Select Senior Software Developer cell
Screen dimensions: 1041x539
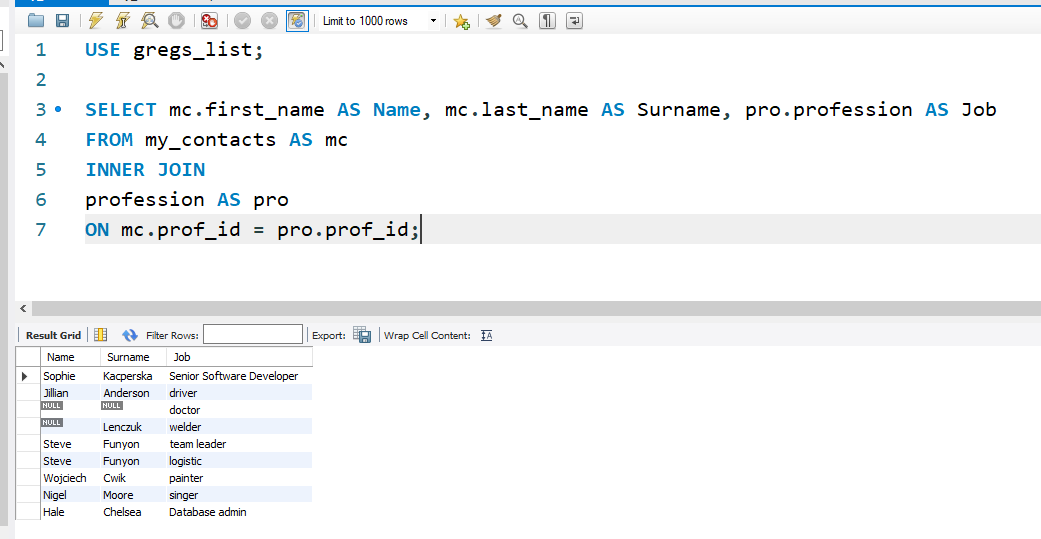pos(239,376)
